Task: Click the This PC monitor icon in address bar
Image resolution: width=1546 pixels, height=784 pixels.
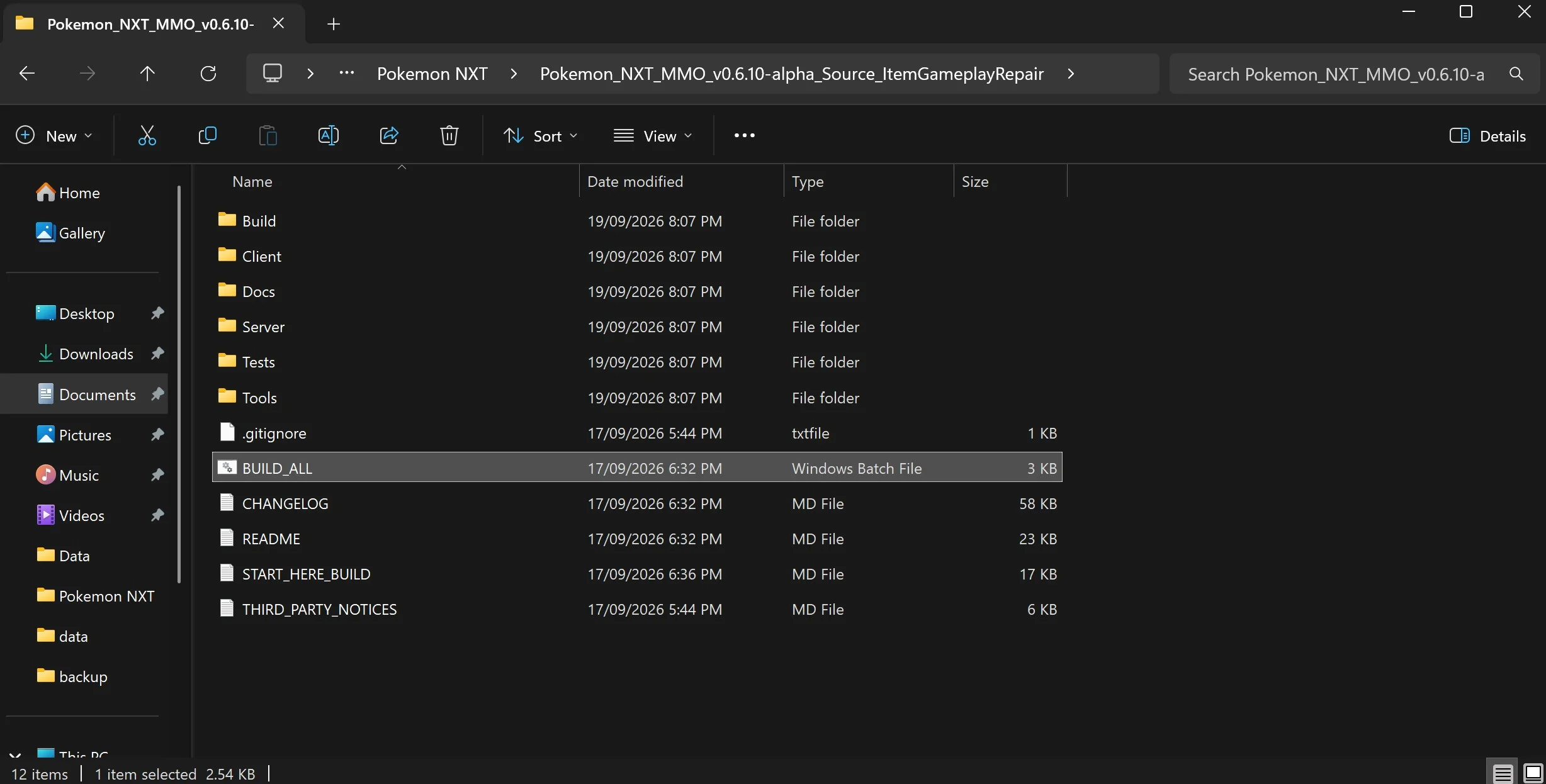Action: (273, 74)
